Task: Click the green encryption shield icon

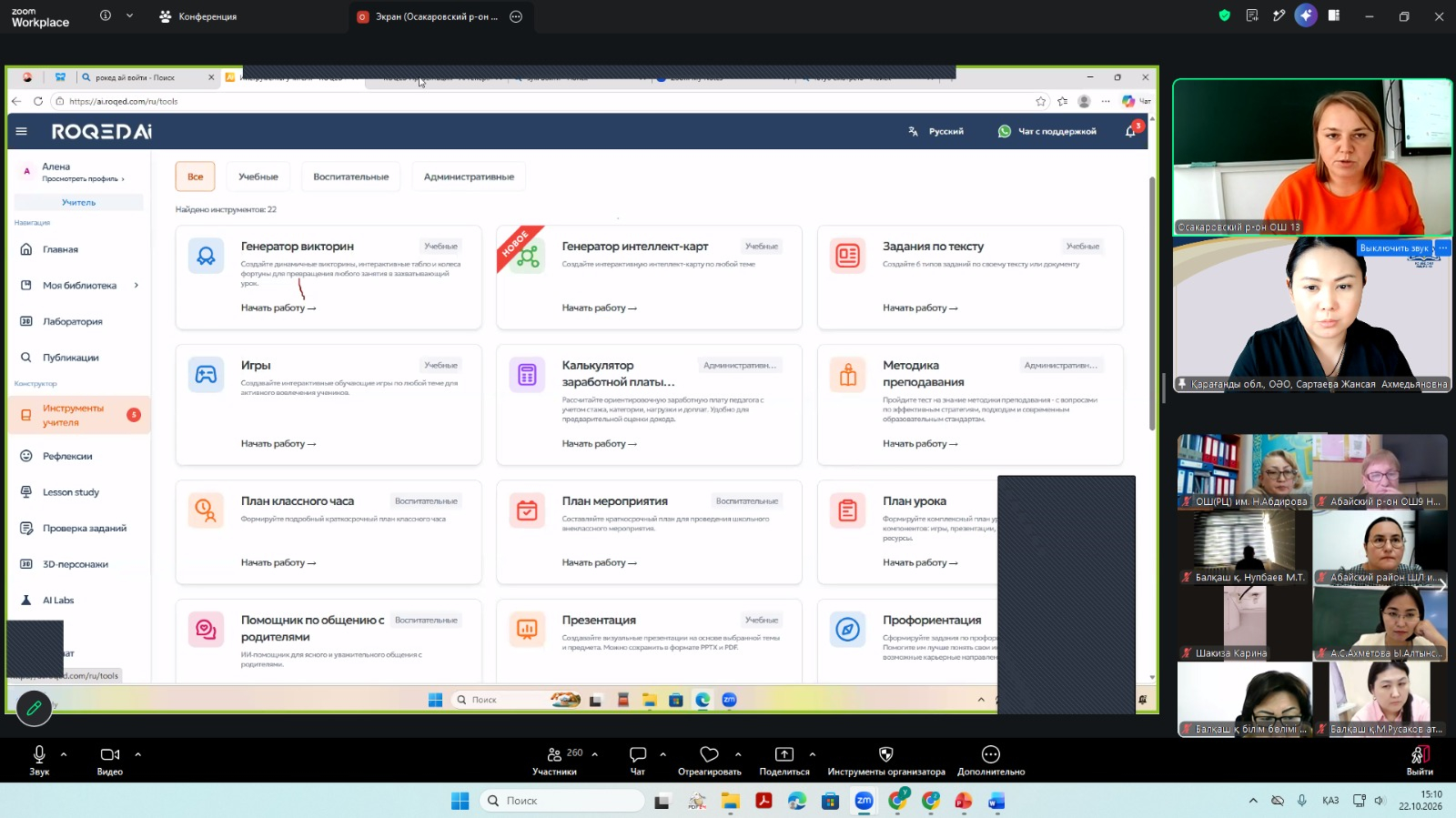Action: point(1224,15)
